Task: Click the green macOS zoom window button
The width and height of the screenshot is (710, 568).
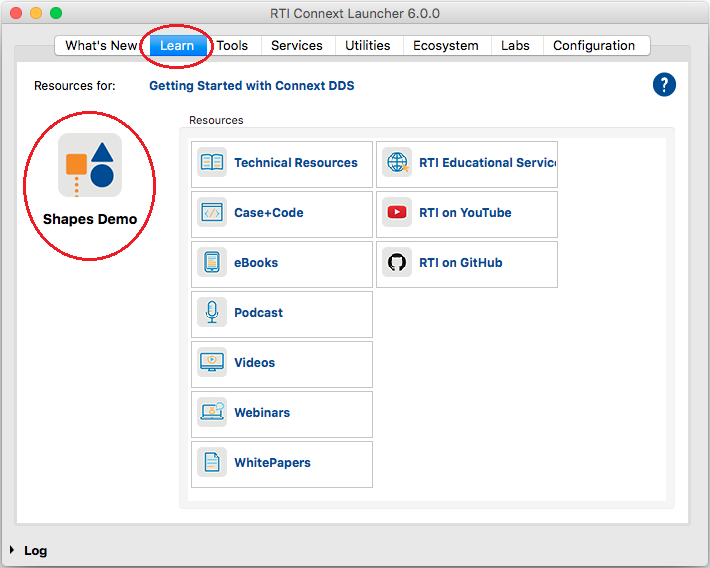Action: coord(56,14)
